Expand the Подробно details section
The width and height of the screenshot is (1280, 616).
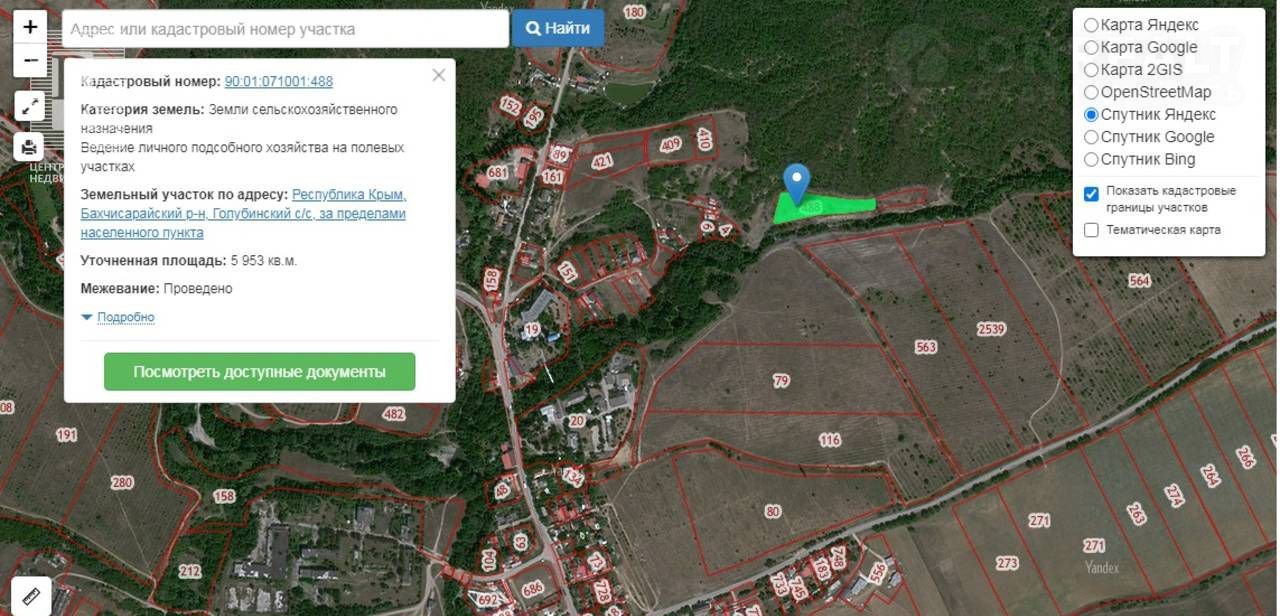(125, 317)
